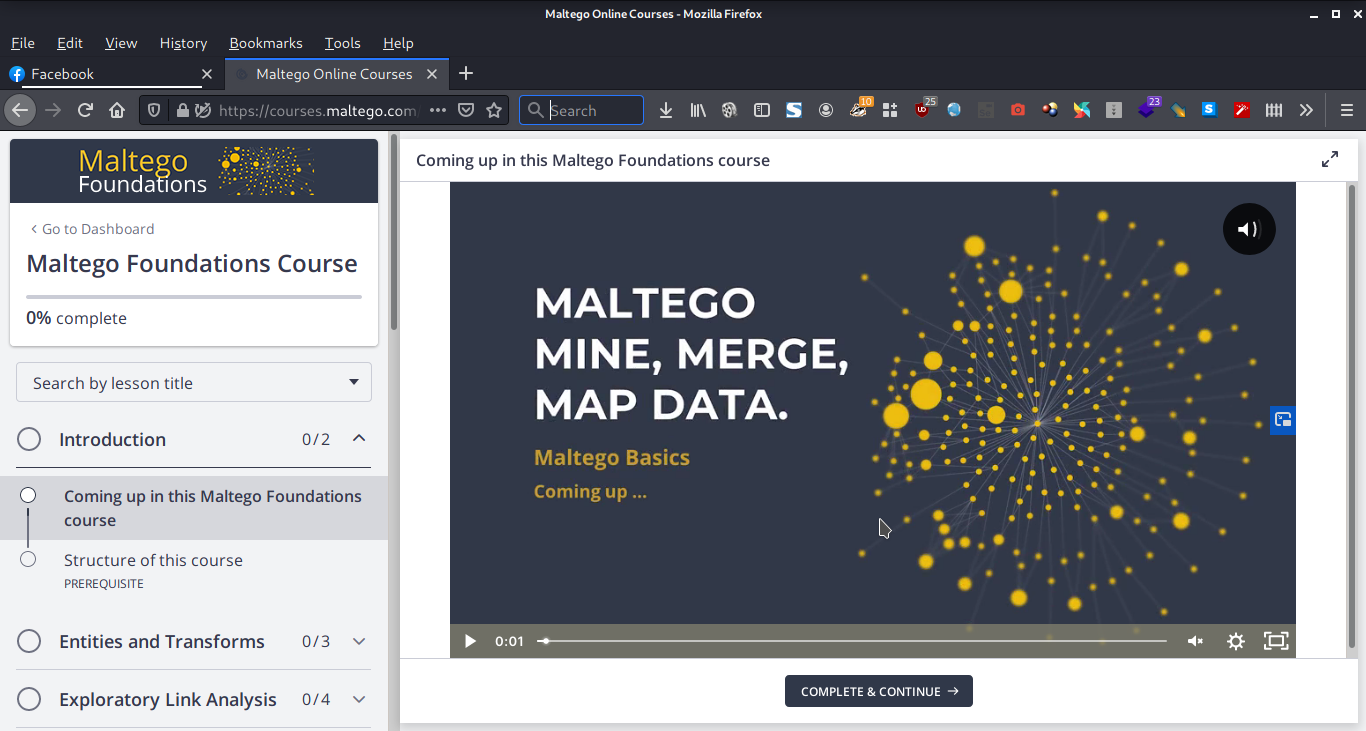
Task: Show more toolbar items overflow chevron
Action: [x=1306, y=110]
